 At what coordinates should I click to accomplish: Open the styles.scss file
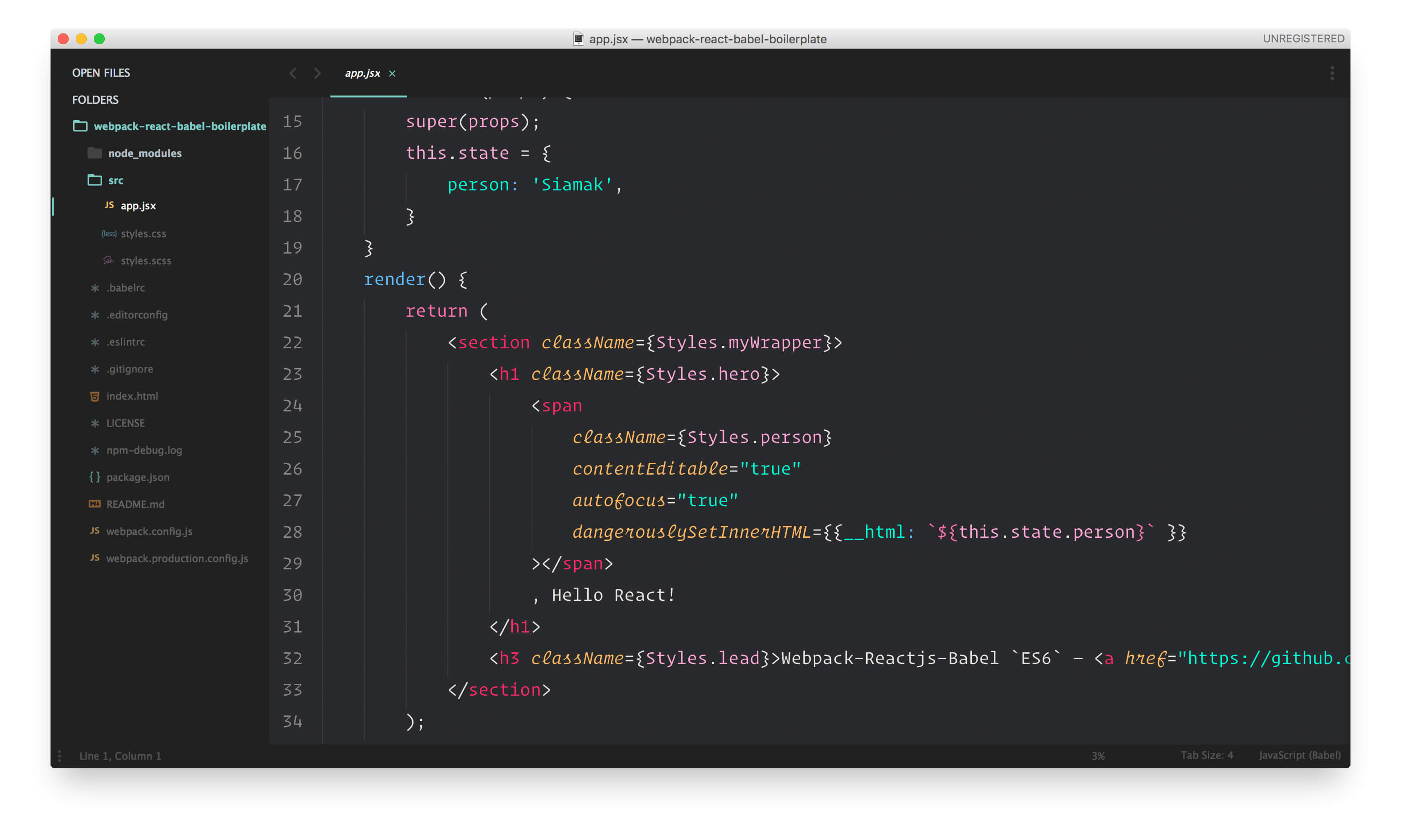pyautogui.click(x=145, y=260)
